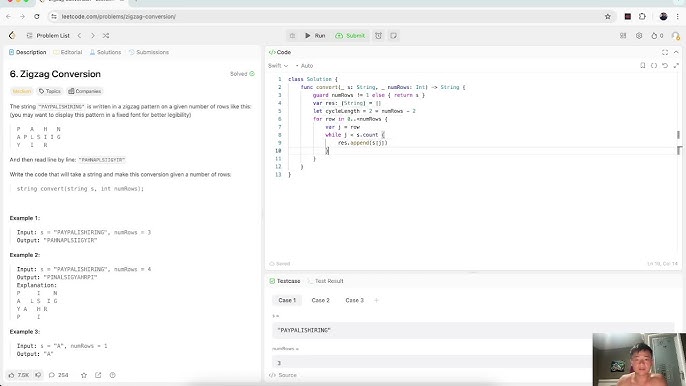This screenshot has width=686, height=386.
Task: Select test Case 3
Action: (x=354, y=300)
